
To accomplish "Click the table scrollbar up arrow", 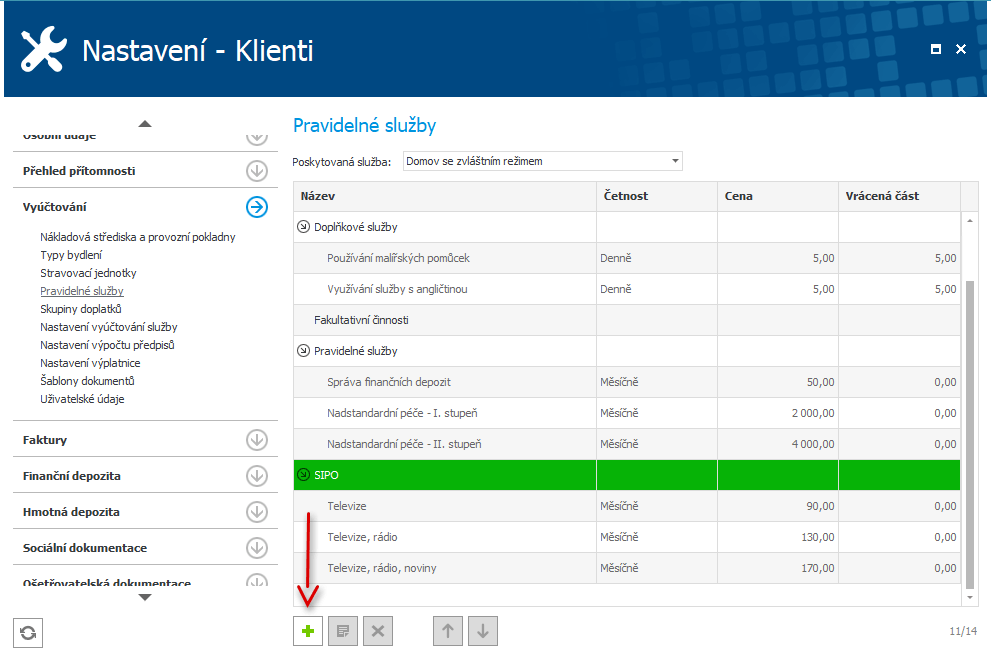I will coord(970,221).
